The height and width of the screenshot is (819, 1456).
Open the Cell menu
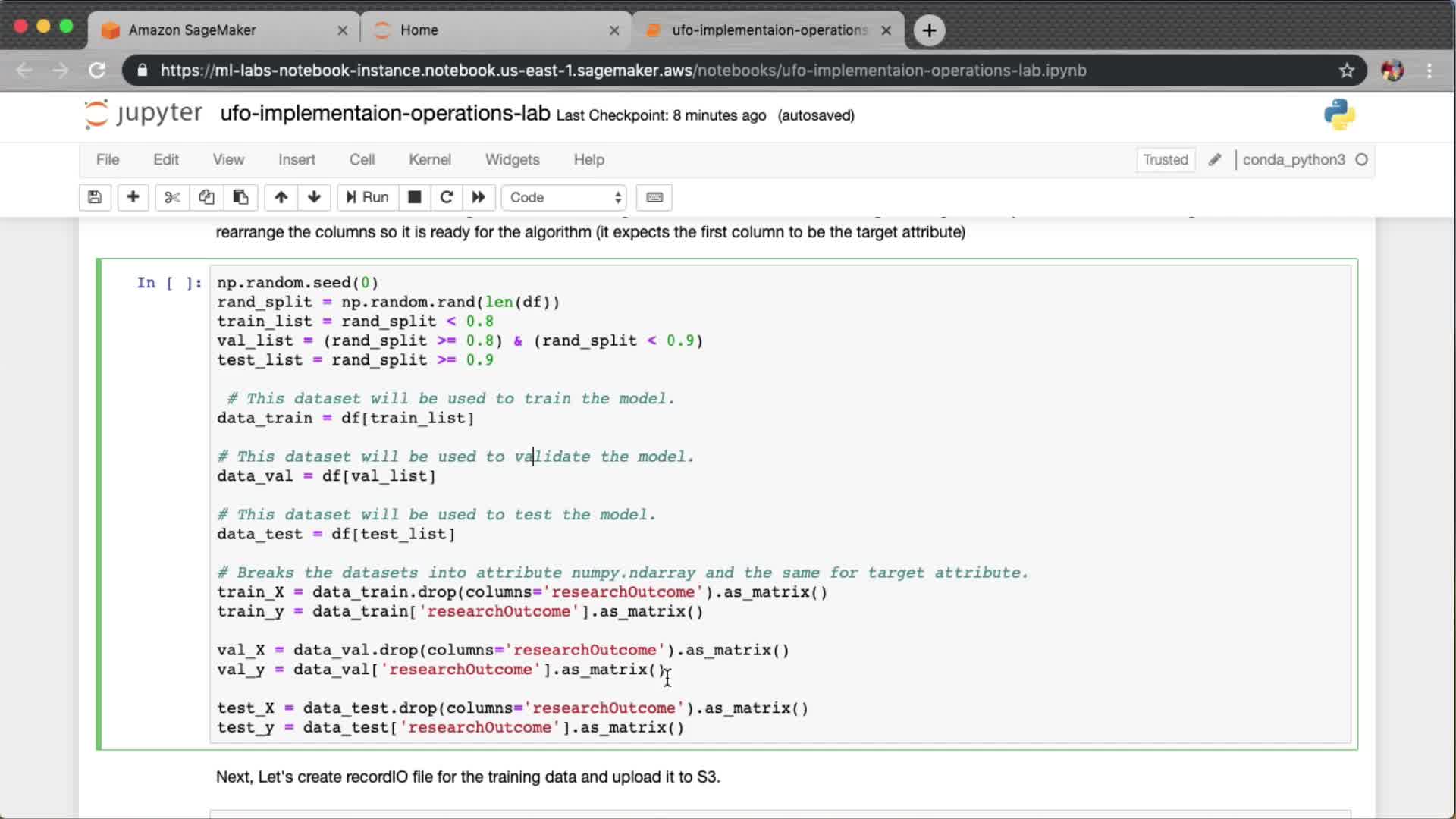[362, 160]
